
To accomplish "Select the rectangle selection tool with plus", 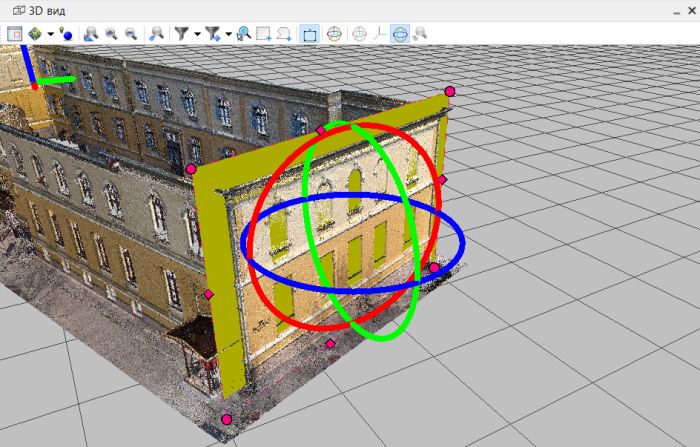I will click(x=264, y=33).
